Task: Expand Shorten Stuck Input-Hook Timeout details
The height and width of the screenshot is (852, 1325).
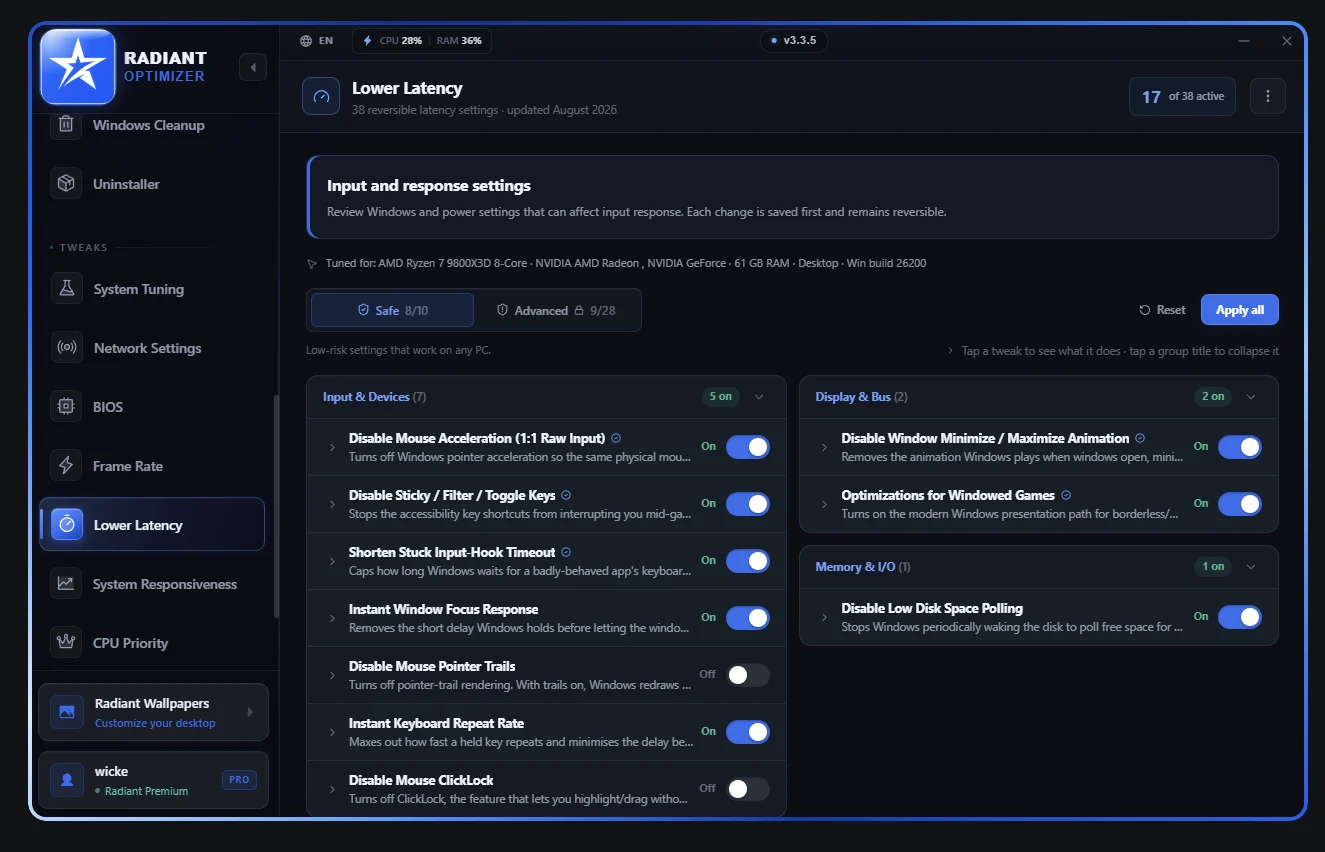Action: tap(332, 561)
